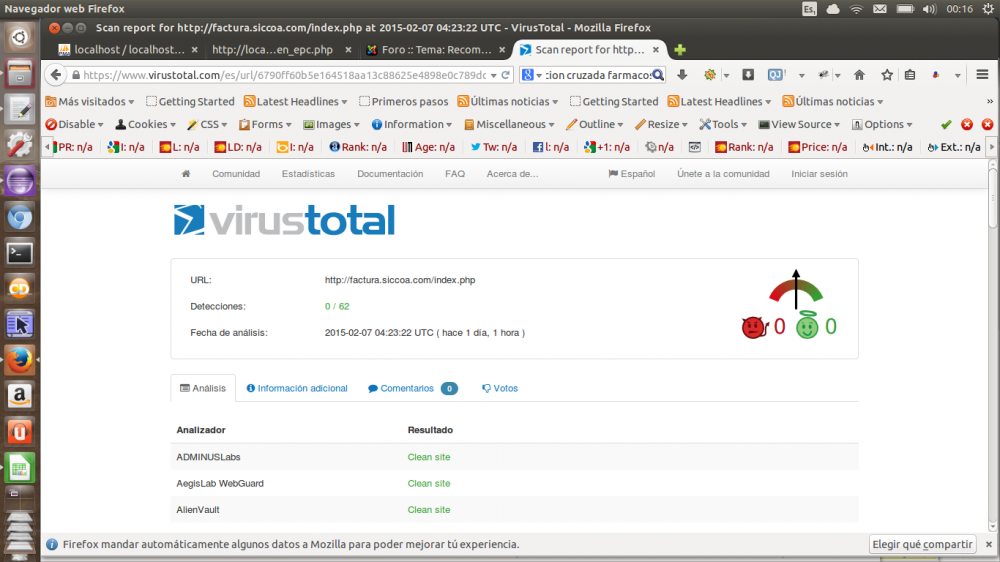Open a new tab with the plus icon
The width and height of the screenshot is (1000, 562).
click(680, 50)
